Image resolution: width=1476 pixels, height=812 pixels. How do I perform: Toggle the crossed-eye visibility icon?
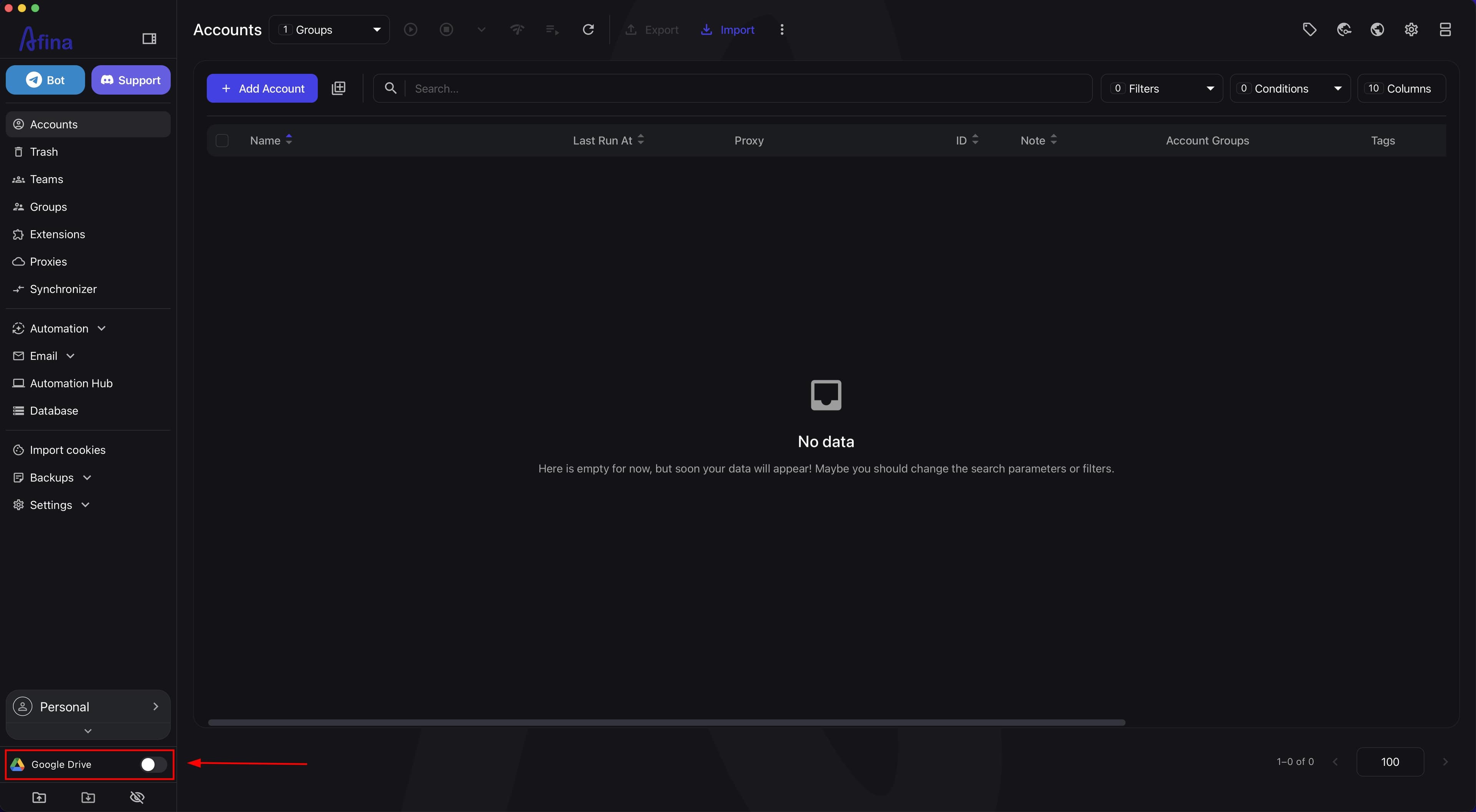[138, 798]
